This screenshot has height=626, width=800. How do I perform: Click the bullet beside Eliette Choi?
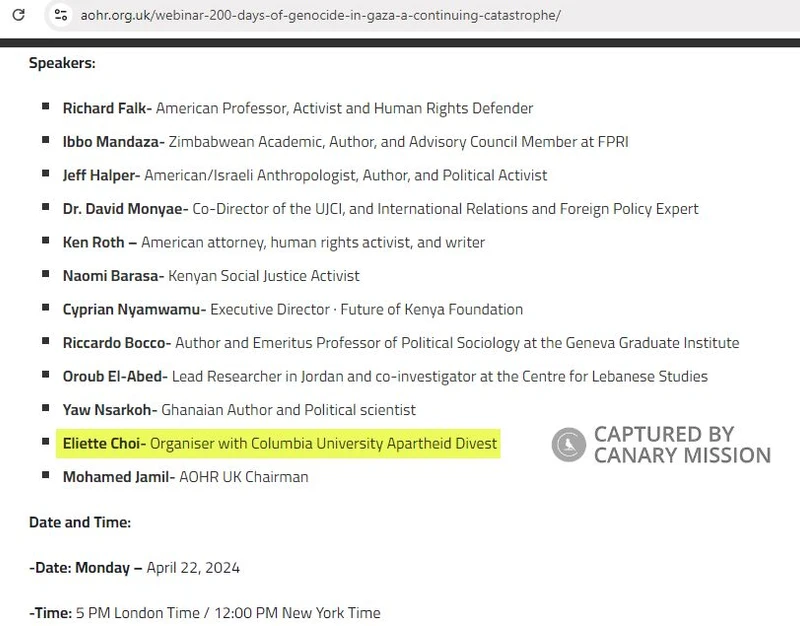click(x=46, y=442)
